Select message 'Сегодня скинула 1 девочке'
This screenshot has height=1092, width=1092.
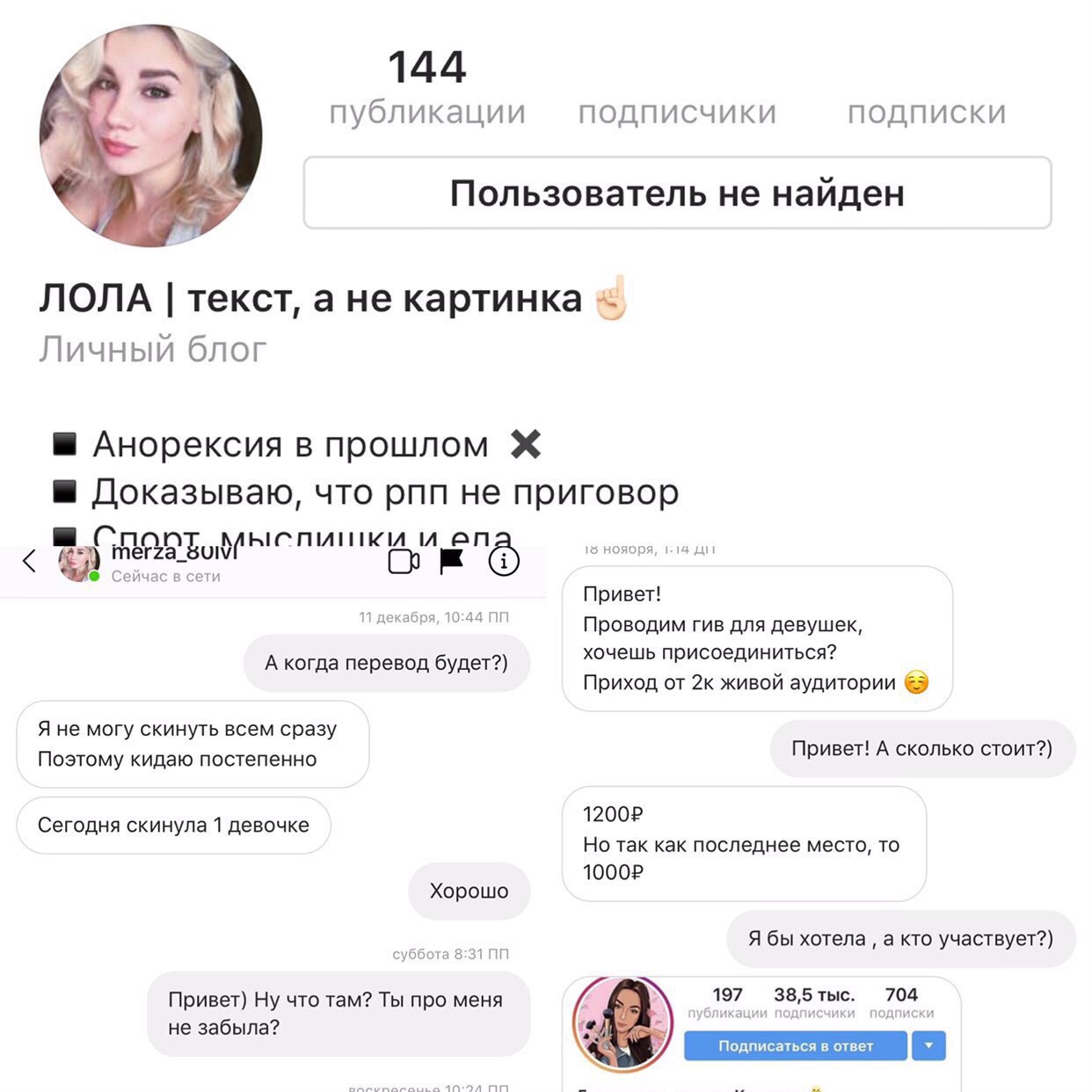173,825
